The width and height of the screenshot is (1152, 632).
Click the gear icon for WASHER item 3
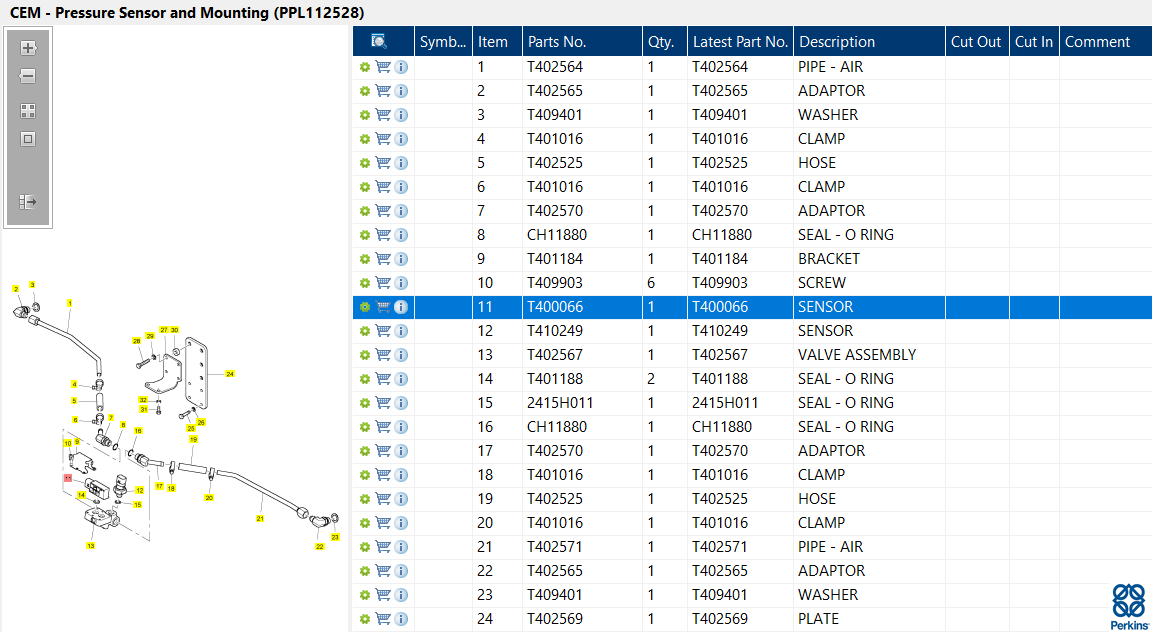pyautogui.click(x=364, y=115)
